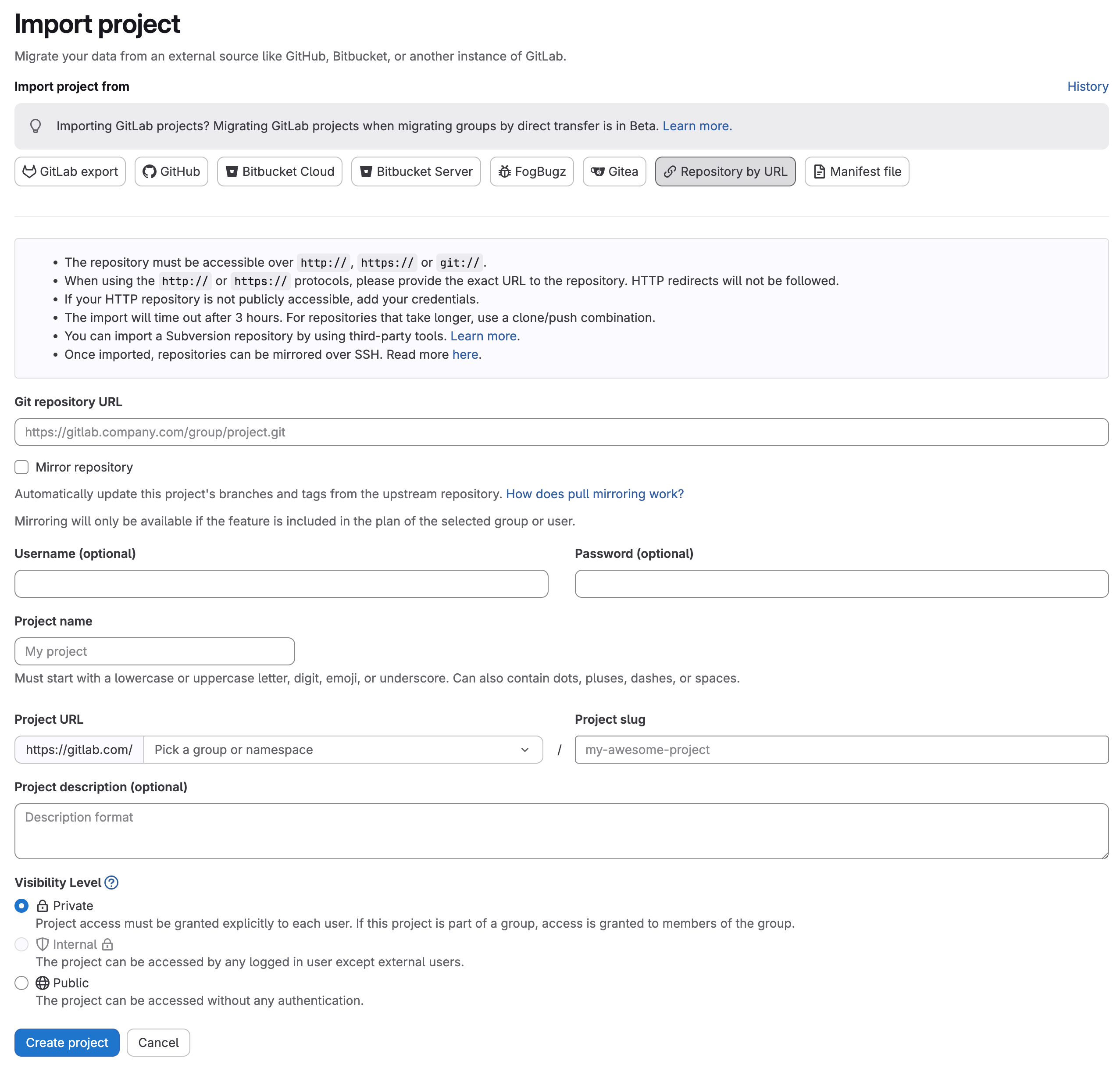
Task: Focus the Git repository URL field
Action: [x=560, y=432]
